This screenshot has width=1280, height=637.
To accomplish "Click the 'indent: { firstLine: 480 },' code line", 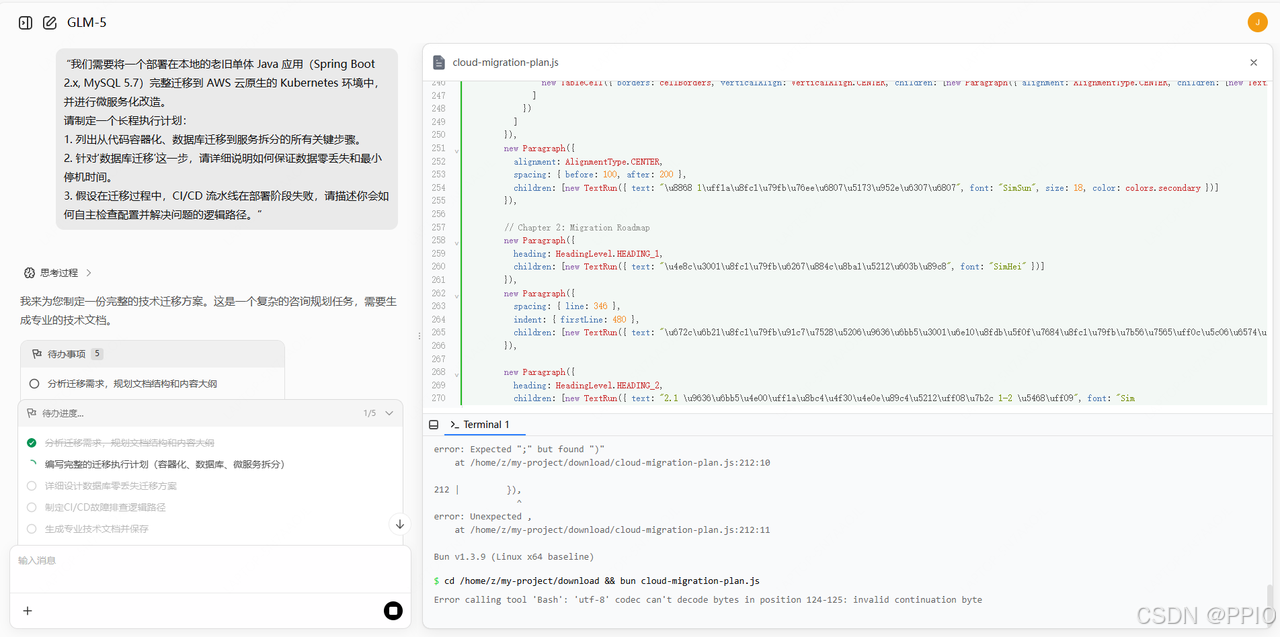I will [x=575, y=319].
